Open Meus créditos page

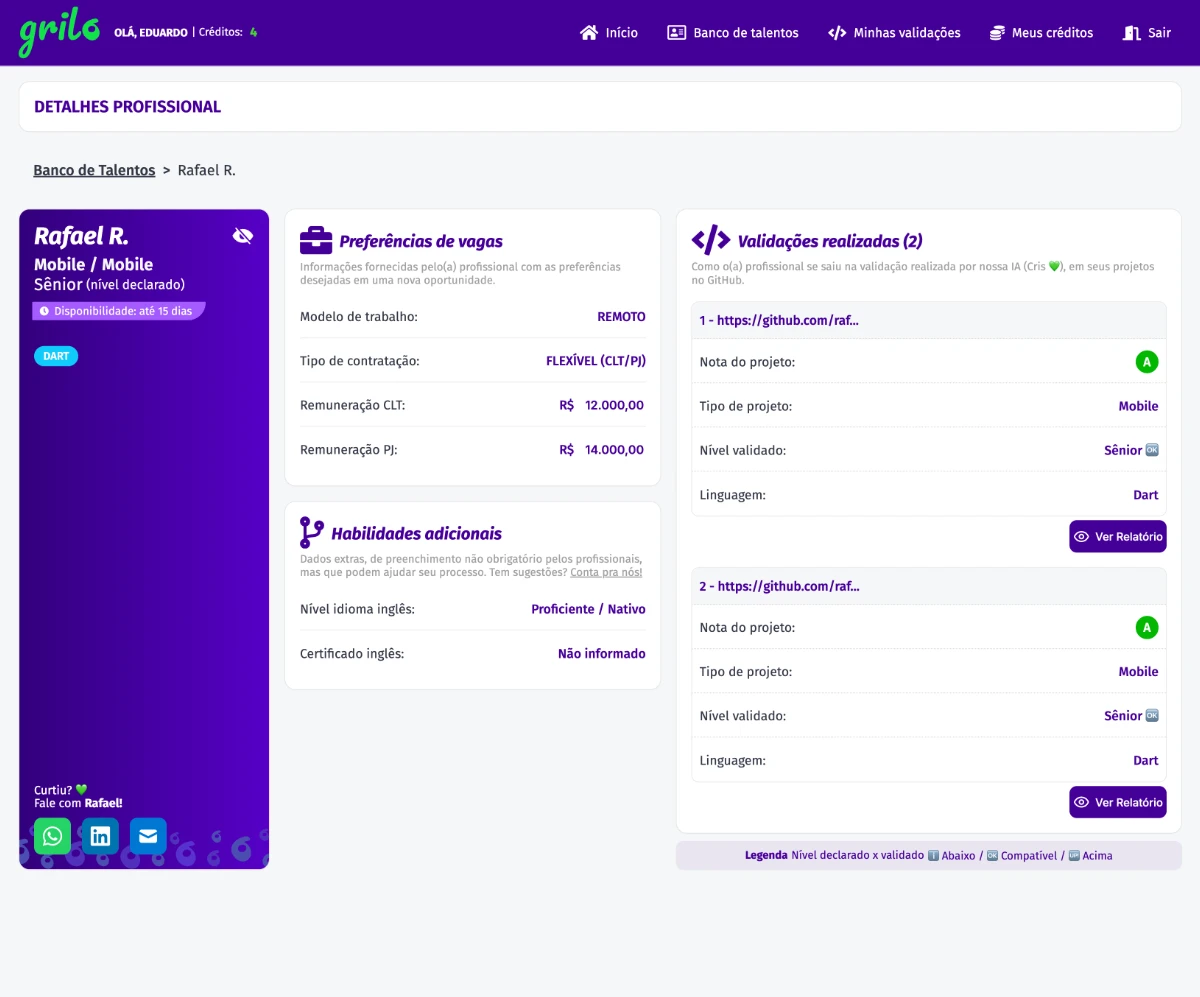(x=1041, y=33)
